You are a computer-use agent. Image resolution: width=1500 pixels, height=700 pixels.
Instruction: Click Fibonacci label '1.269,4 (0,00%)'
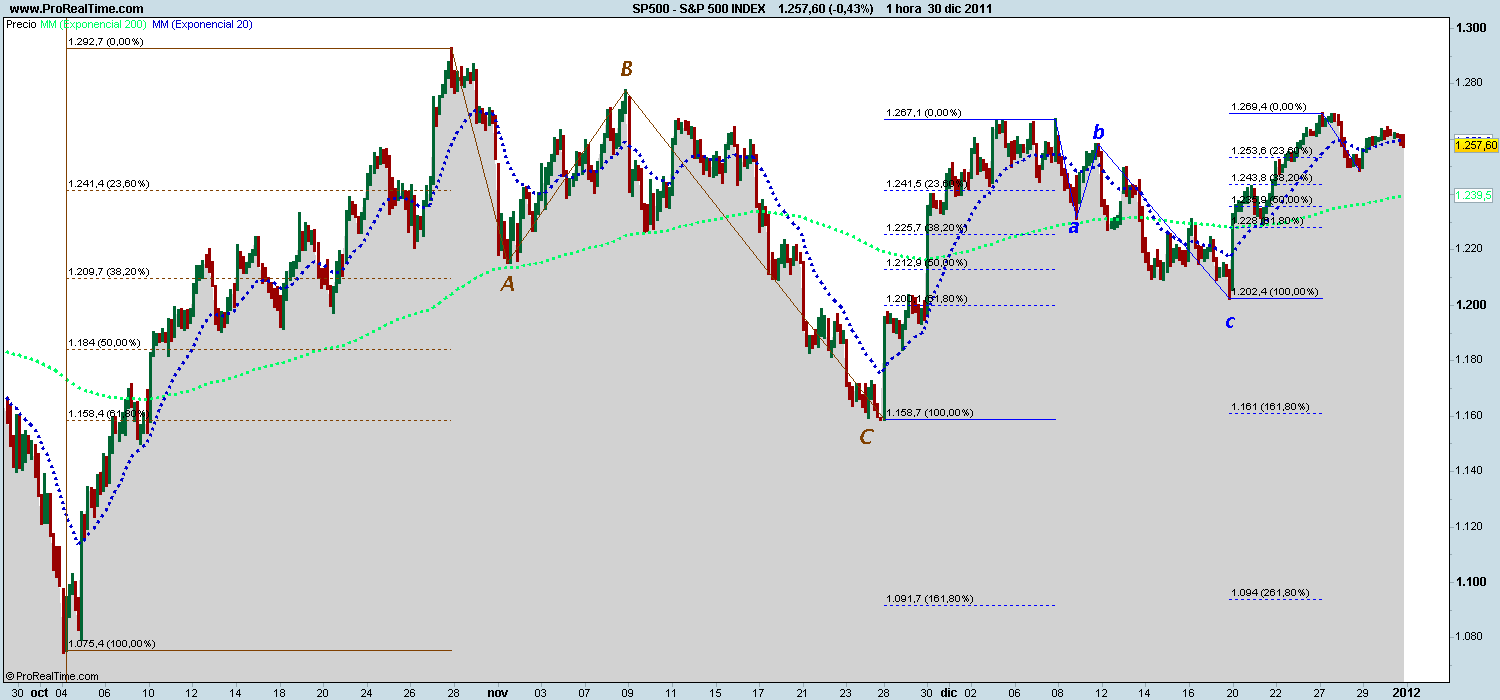click(1268, 106)
